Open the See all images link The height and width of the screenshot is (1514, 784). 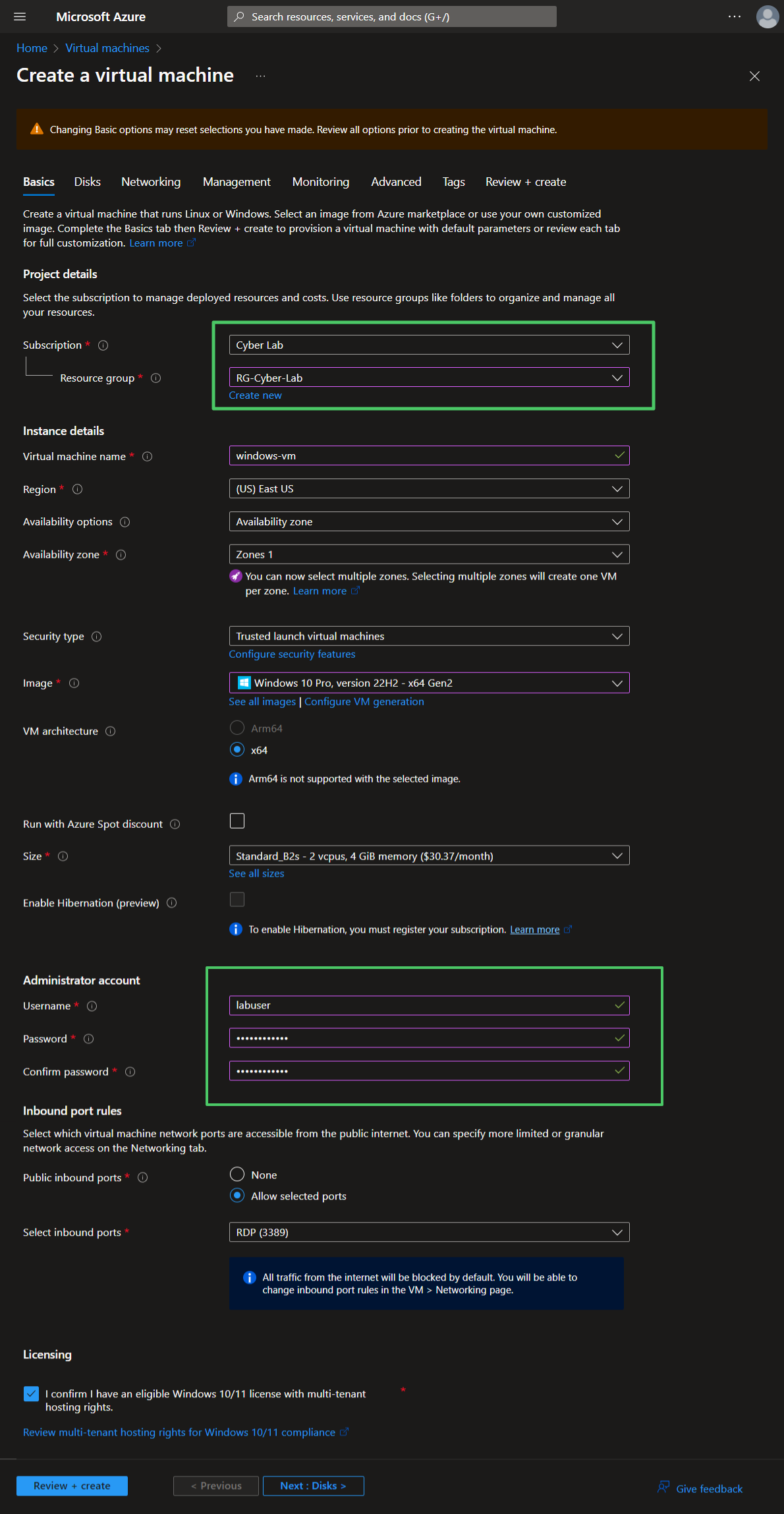pyautogui.click(x=262, y=702)
